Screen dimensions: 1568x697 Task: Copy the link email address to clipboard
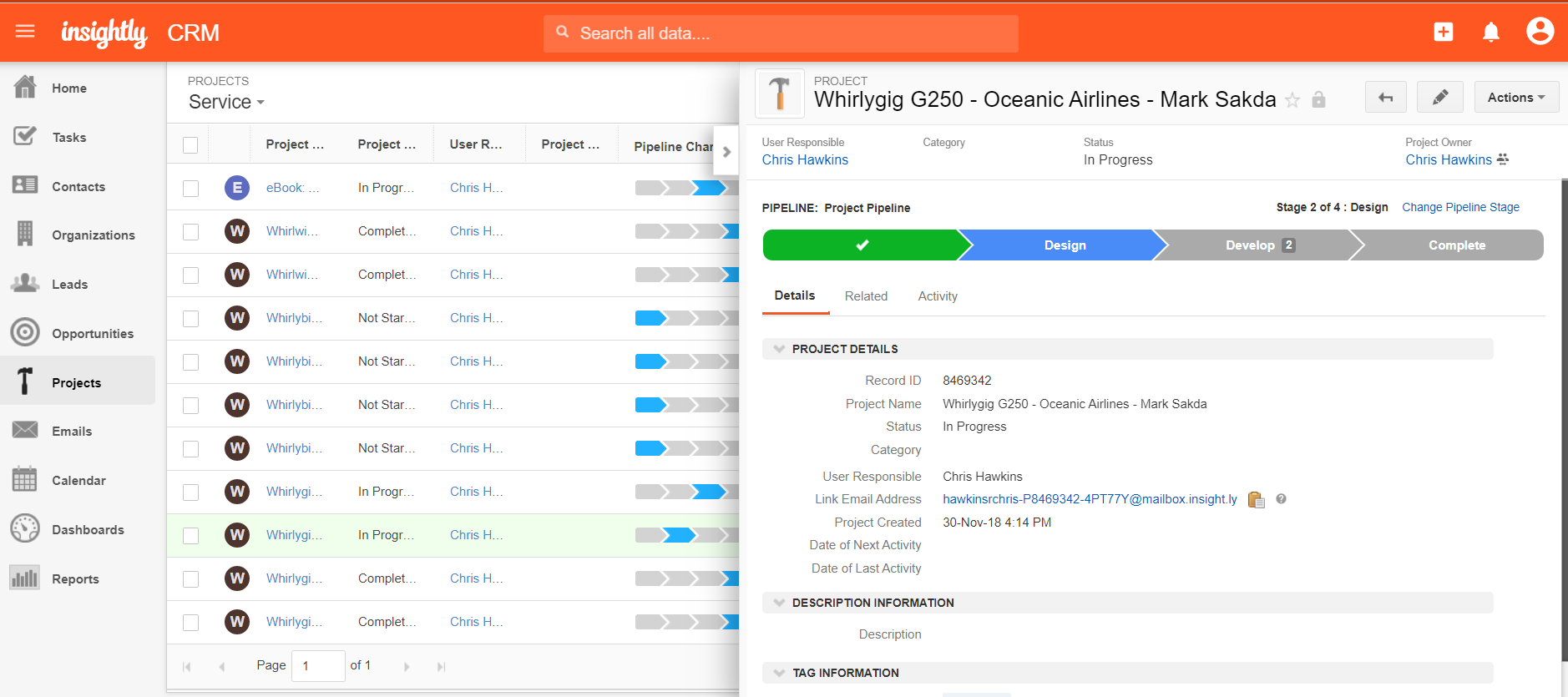1256,500
